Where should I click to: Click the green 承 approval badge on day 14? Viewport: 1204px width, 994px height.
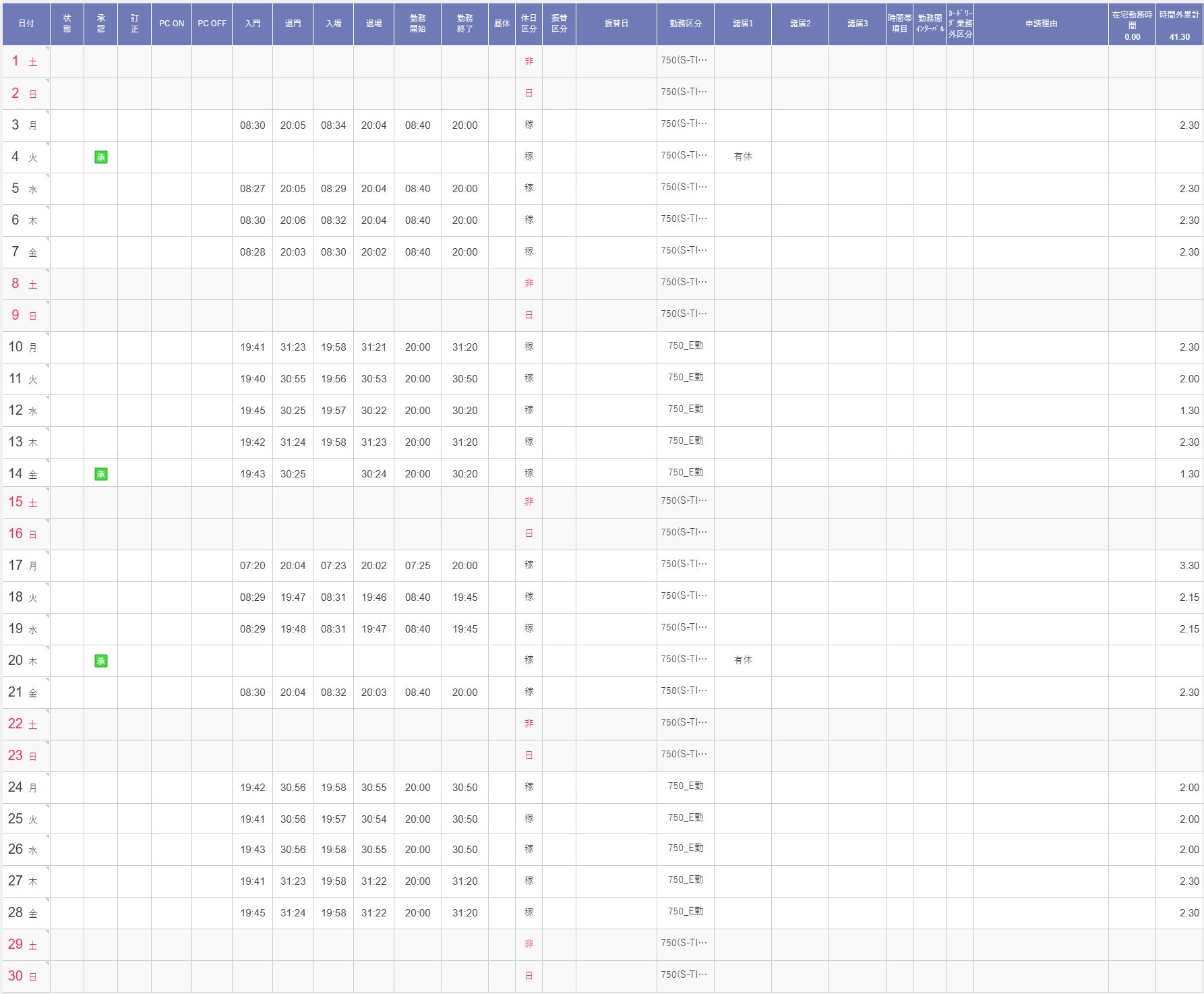pos(101,474)
